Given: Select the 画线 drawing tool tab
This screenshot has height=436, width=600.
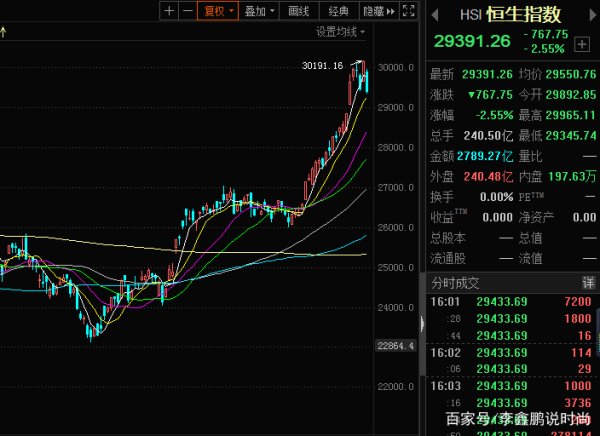Looking at the screenshot, I should point(298,11).
